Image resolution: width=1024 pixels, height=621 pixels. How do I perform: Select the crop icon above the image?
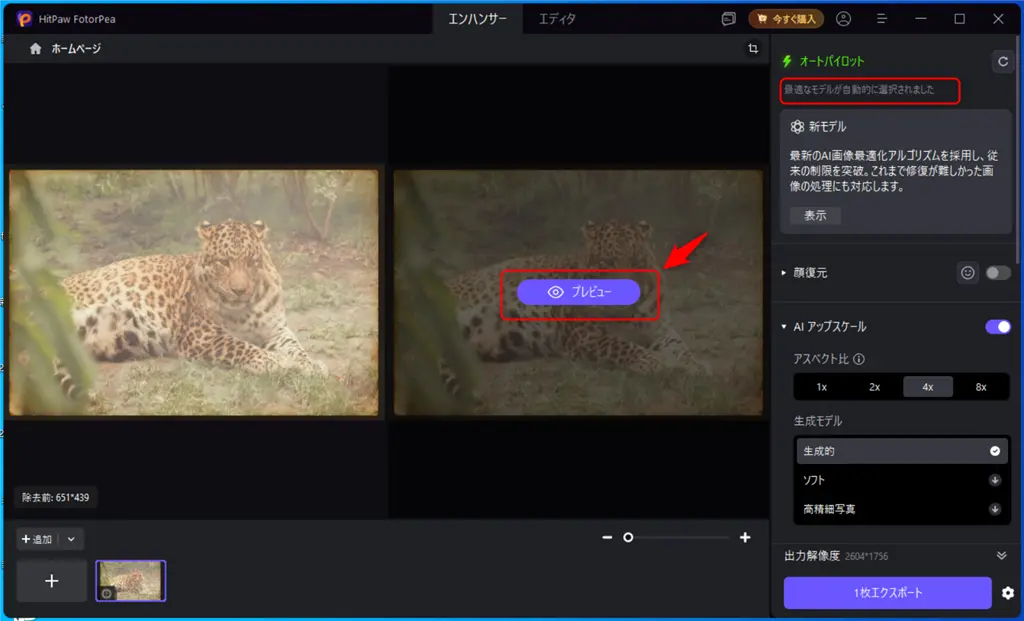click(x=753, y=47)
